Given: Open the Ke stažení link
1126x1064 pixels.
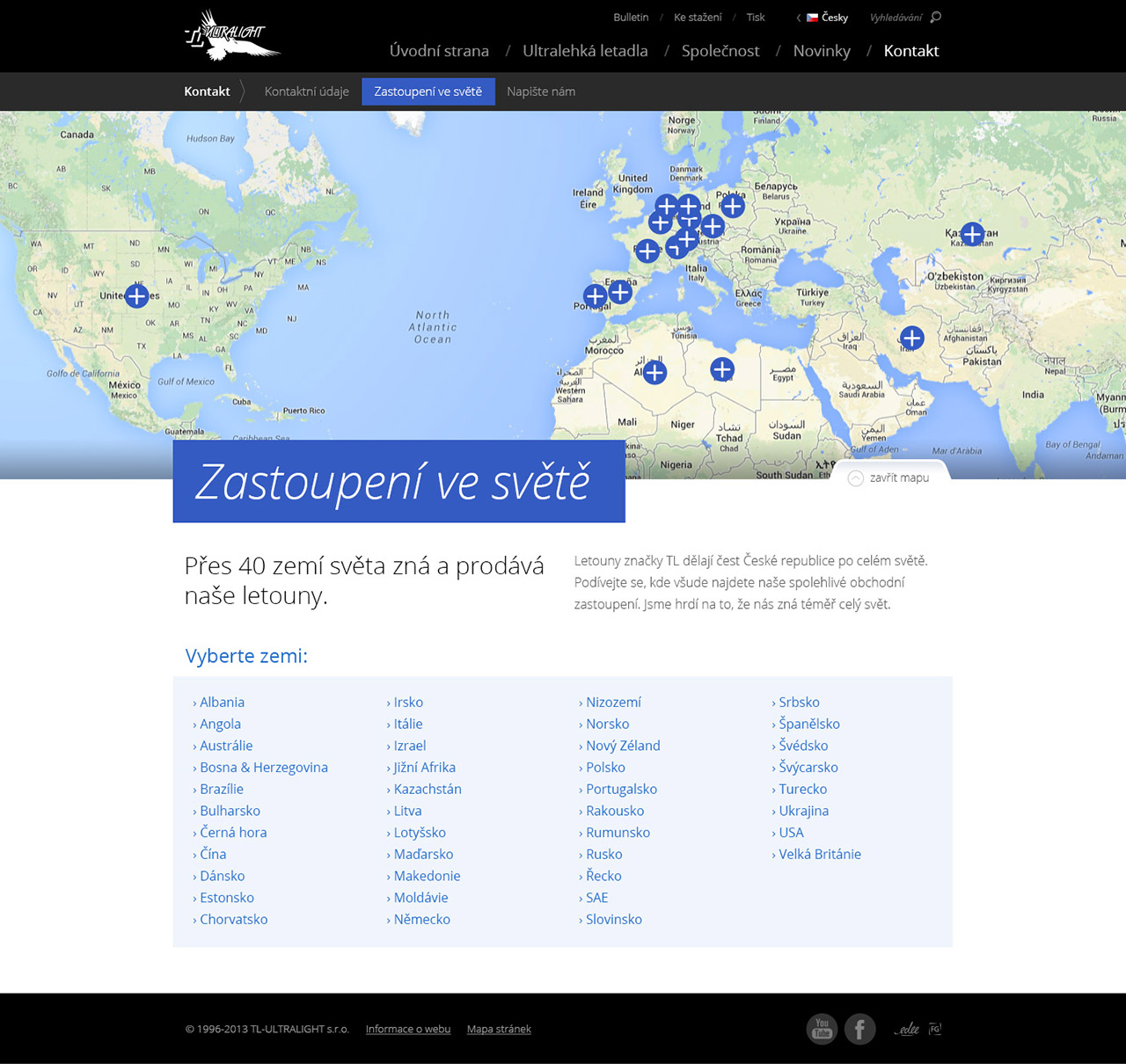Looking at the screenshot, I should point(698,18).
